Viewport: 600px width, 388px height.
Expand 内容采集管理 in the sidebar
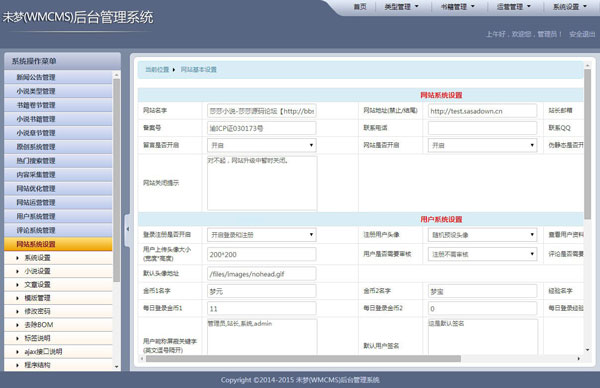[x=58, y=174]
